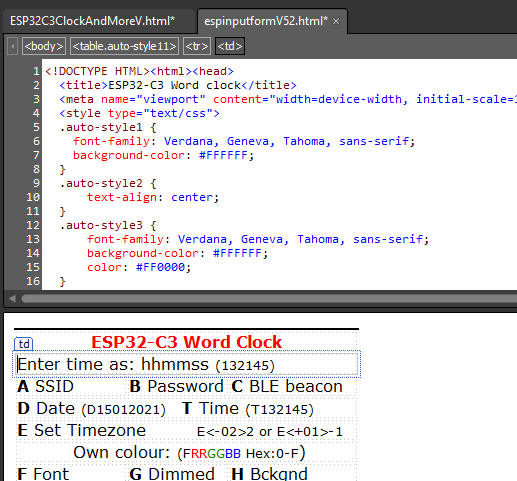The image size is (517, 481).
Task: Close the espinputformV52.html tab
Action: point(336,21)
